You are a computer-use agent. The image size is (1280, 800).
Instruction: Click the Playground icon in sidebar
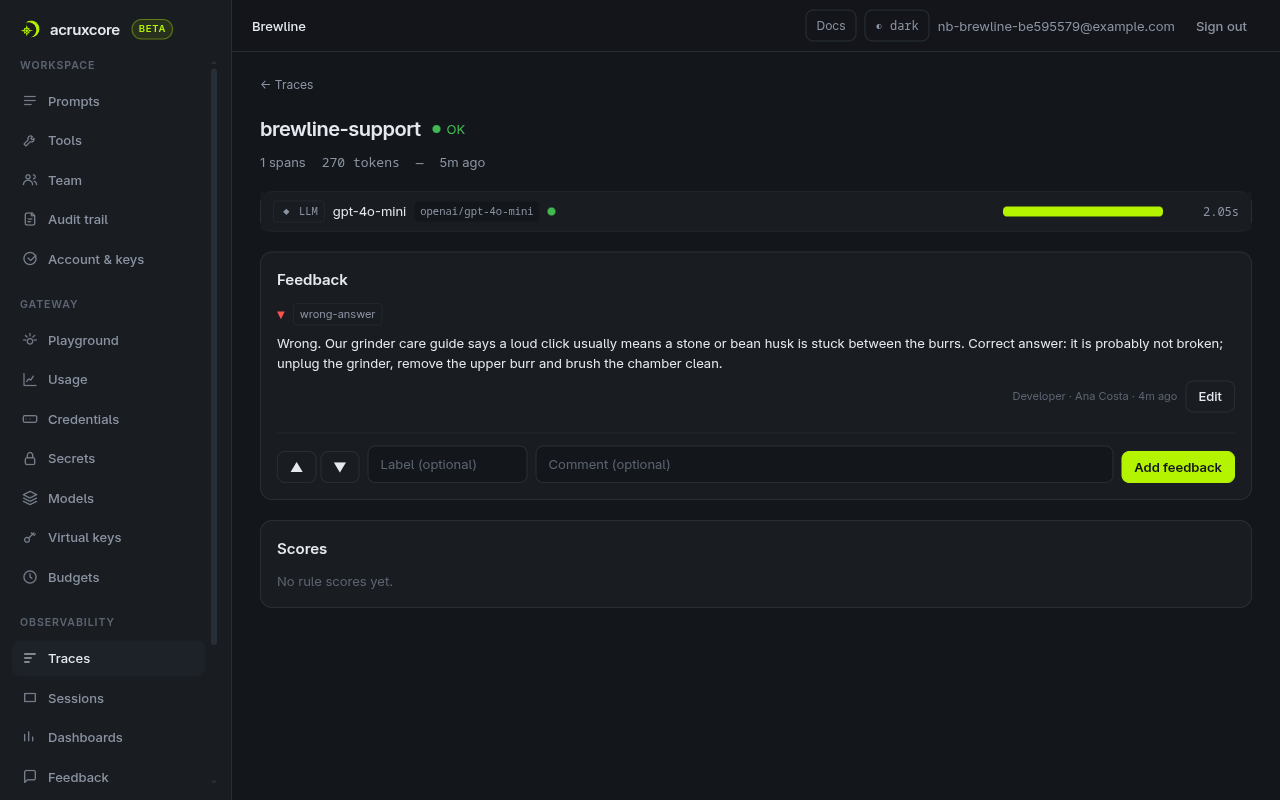pyautogui.click(x=30, y=340)
